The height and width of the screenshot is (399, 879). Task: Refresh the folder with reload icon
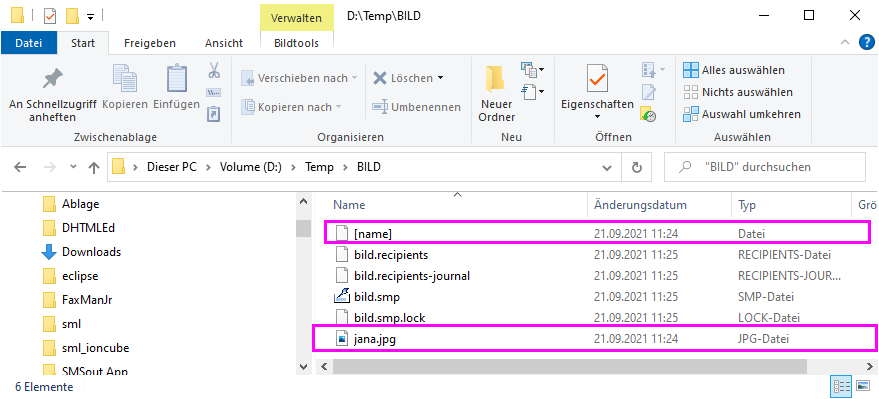pos(636,167)
